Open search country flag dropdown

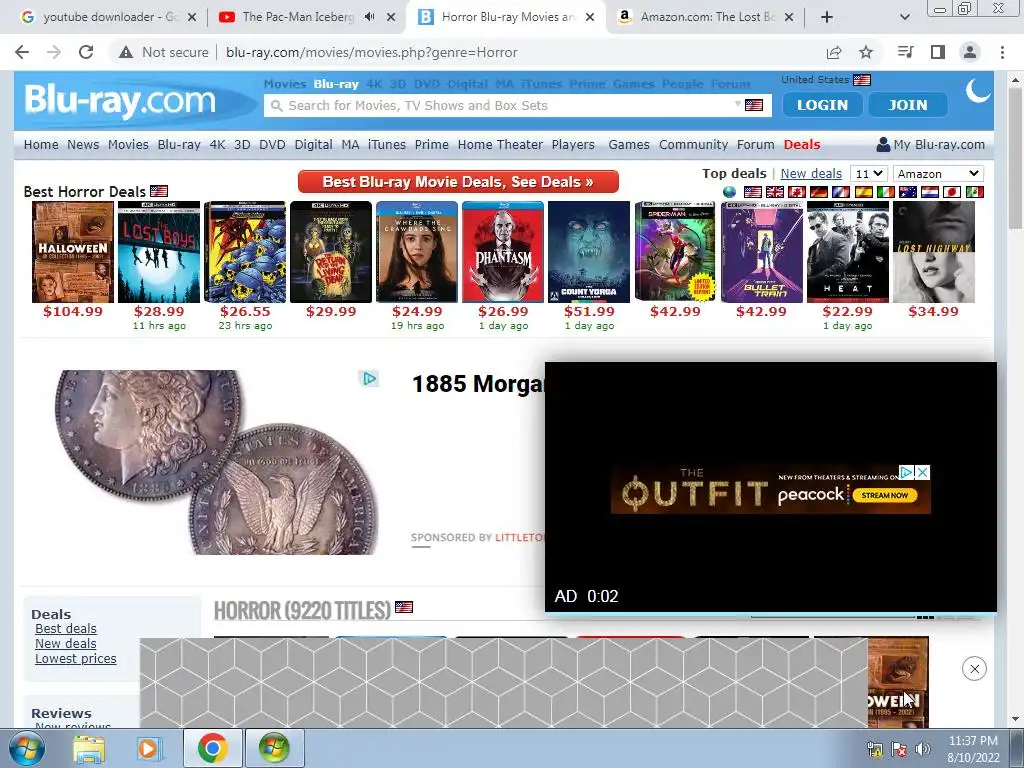[x=749, y=105]
